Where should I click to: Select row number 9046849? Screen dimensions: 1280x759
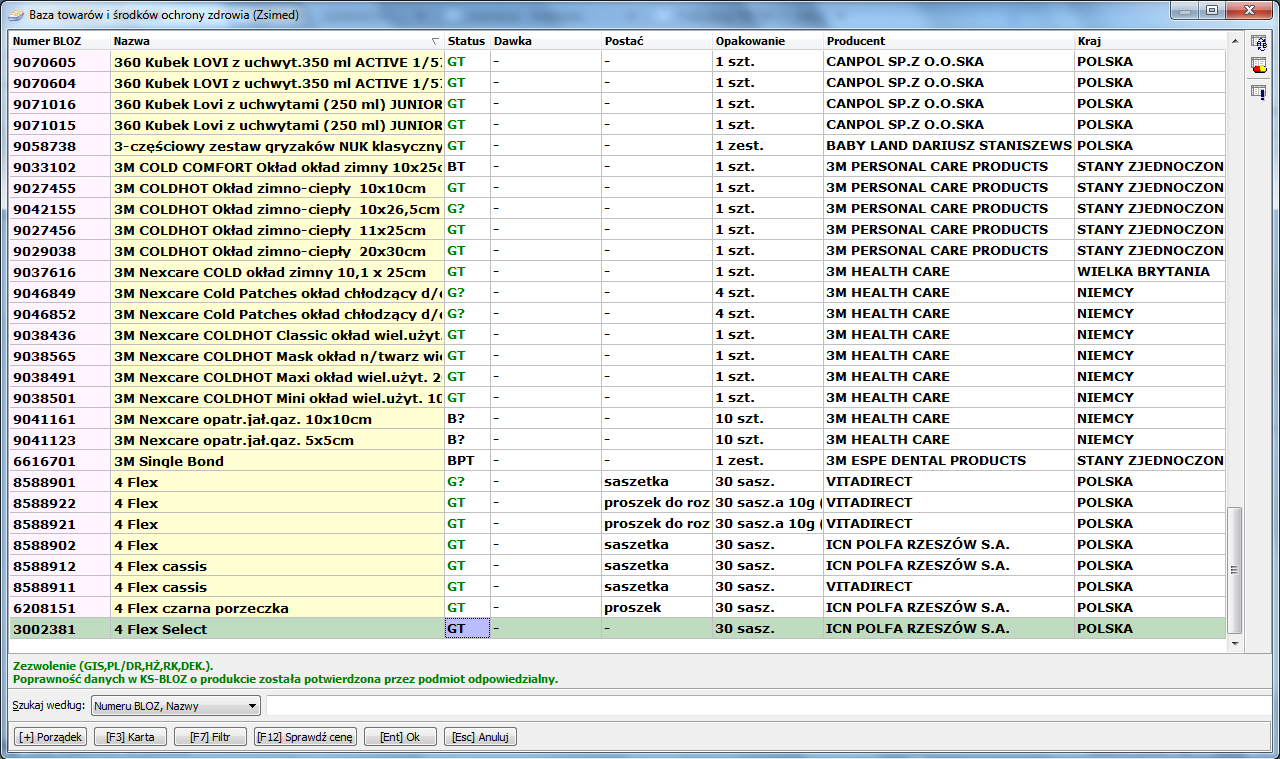coord(617,293)
